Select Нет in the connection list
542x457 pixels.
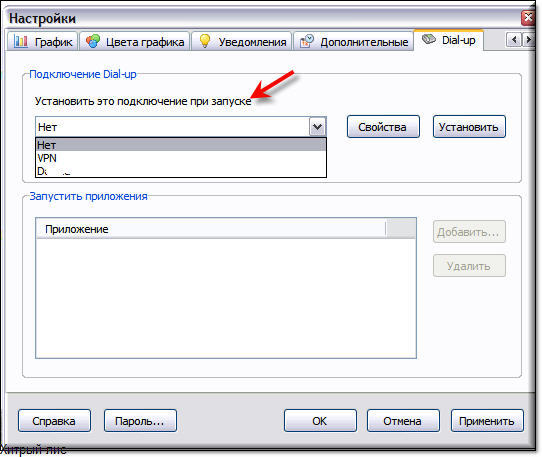point(181,145)
